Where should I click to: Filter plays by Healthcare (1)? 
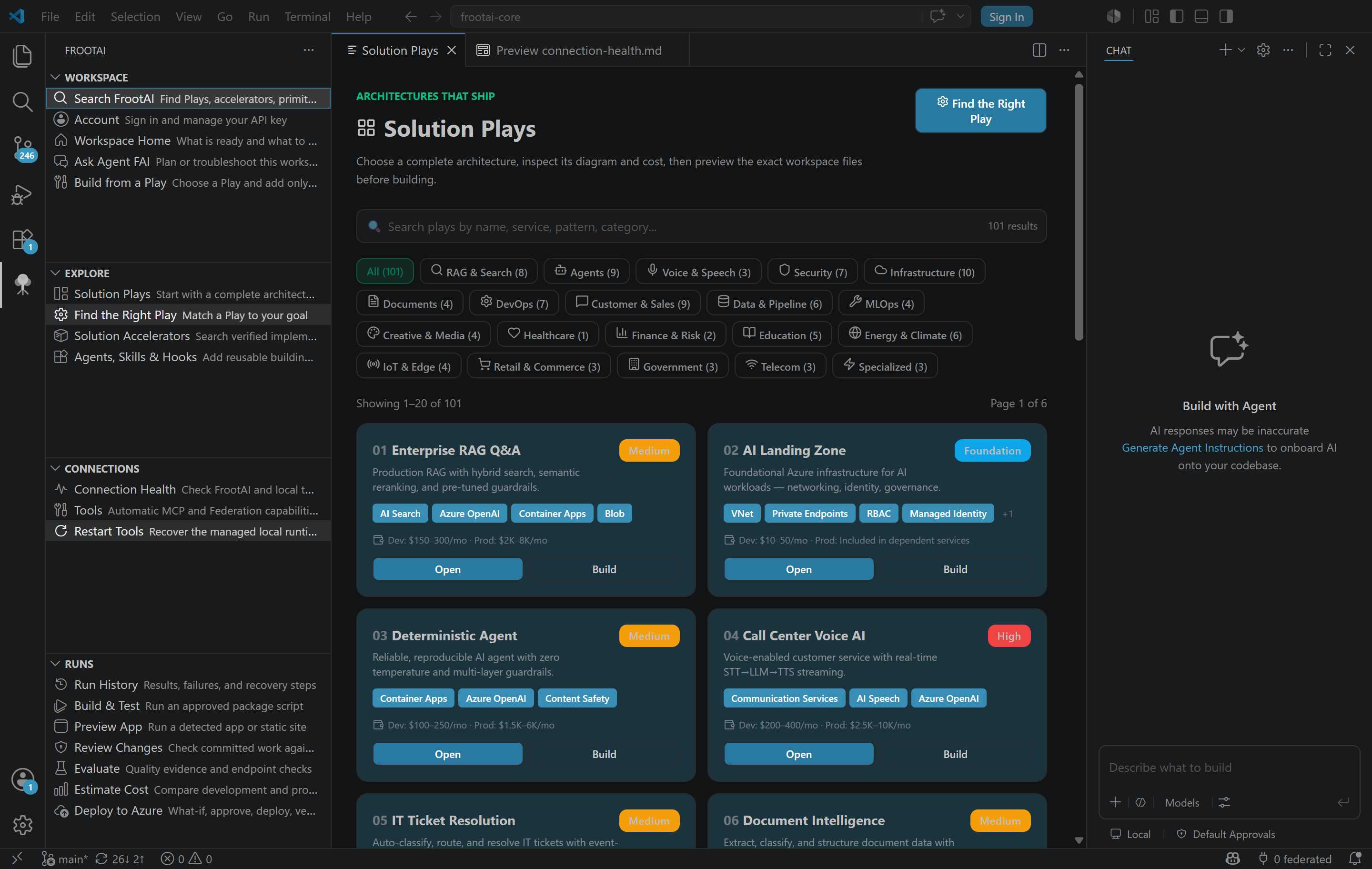point(547,334)
